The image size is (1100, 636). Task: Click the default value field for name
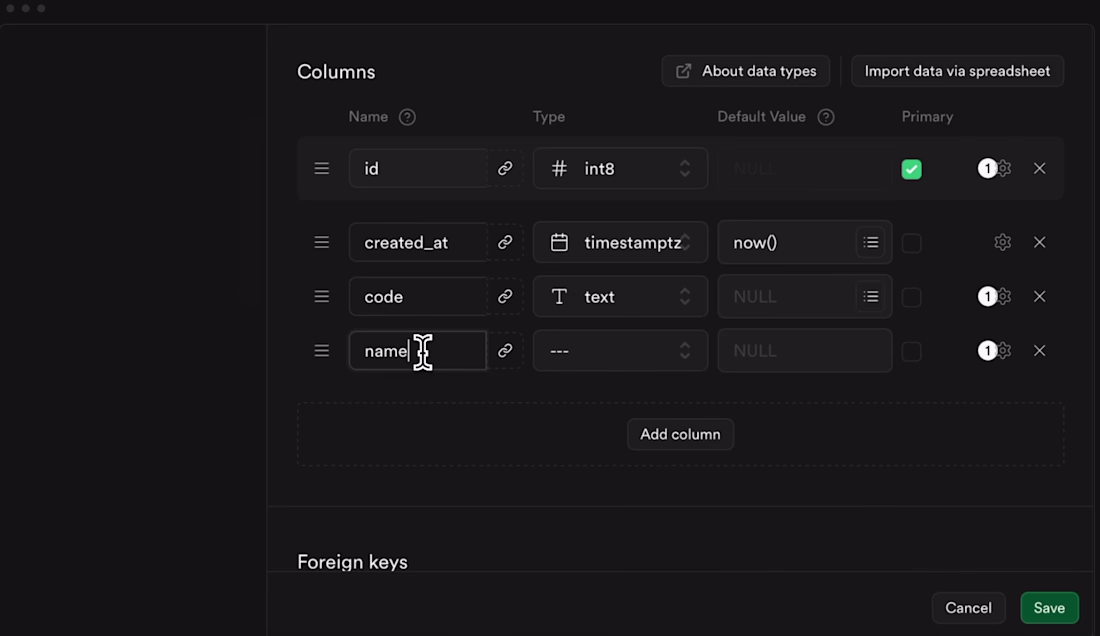(x=804, y=351)
